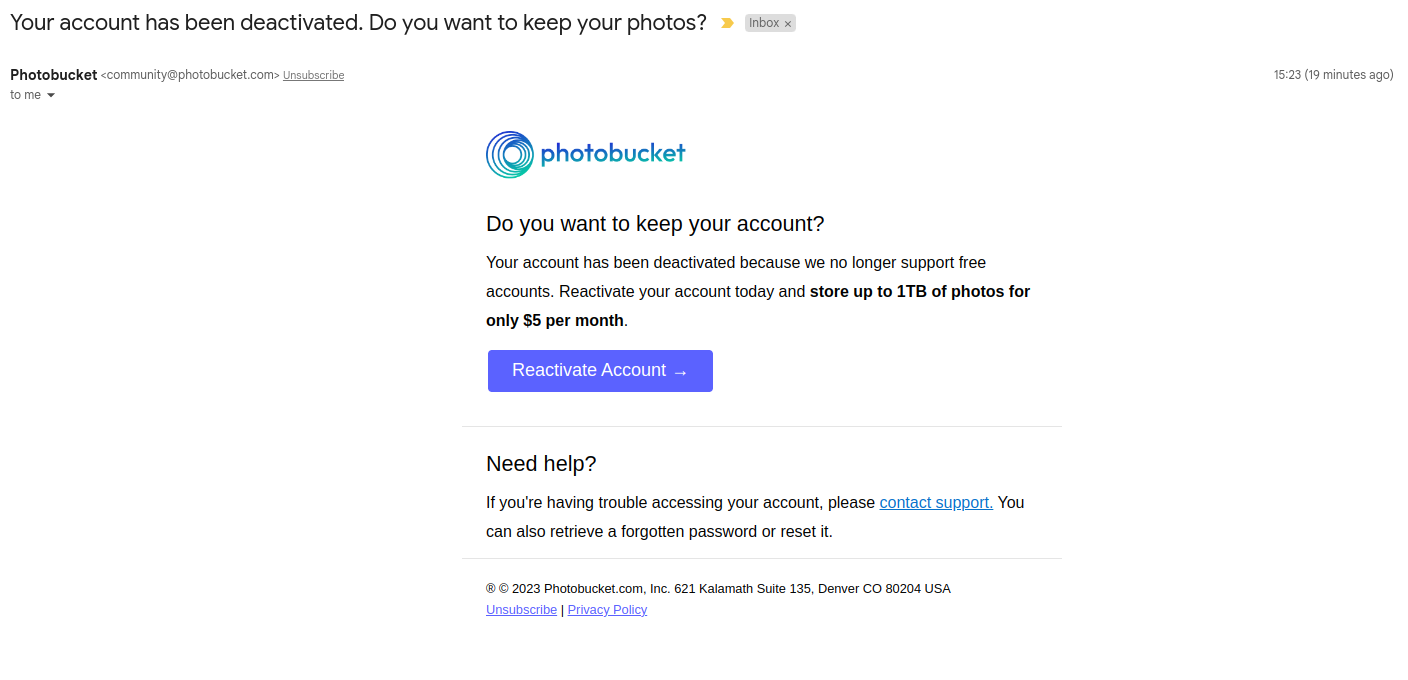1408x680 pixels.
Task: Click the Photobucket Denver address footer text
Action: [x=718, y=589]
